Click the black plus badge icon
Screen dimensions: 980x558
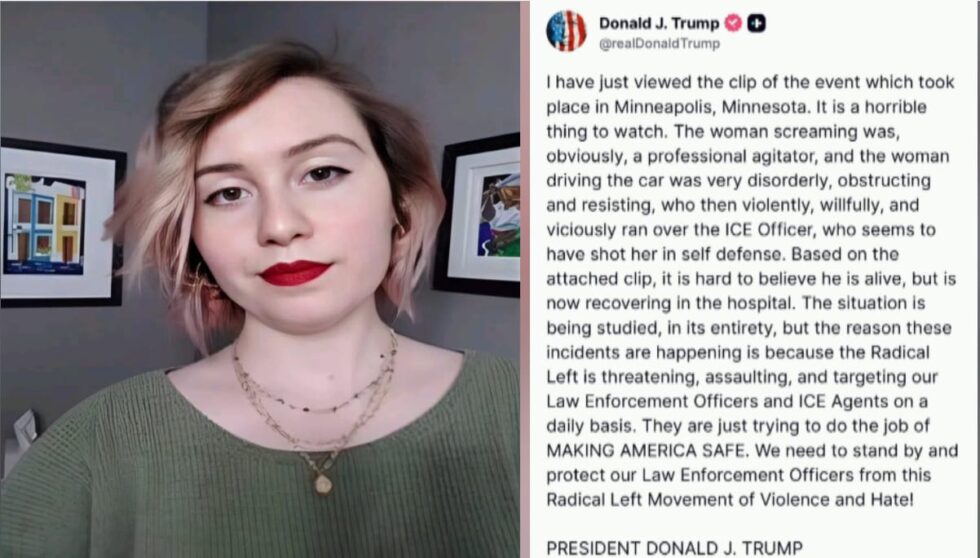pos(757,24)
